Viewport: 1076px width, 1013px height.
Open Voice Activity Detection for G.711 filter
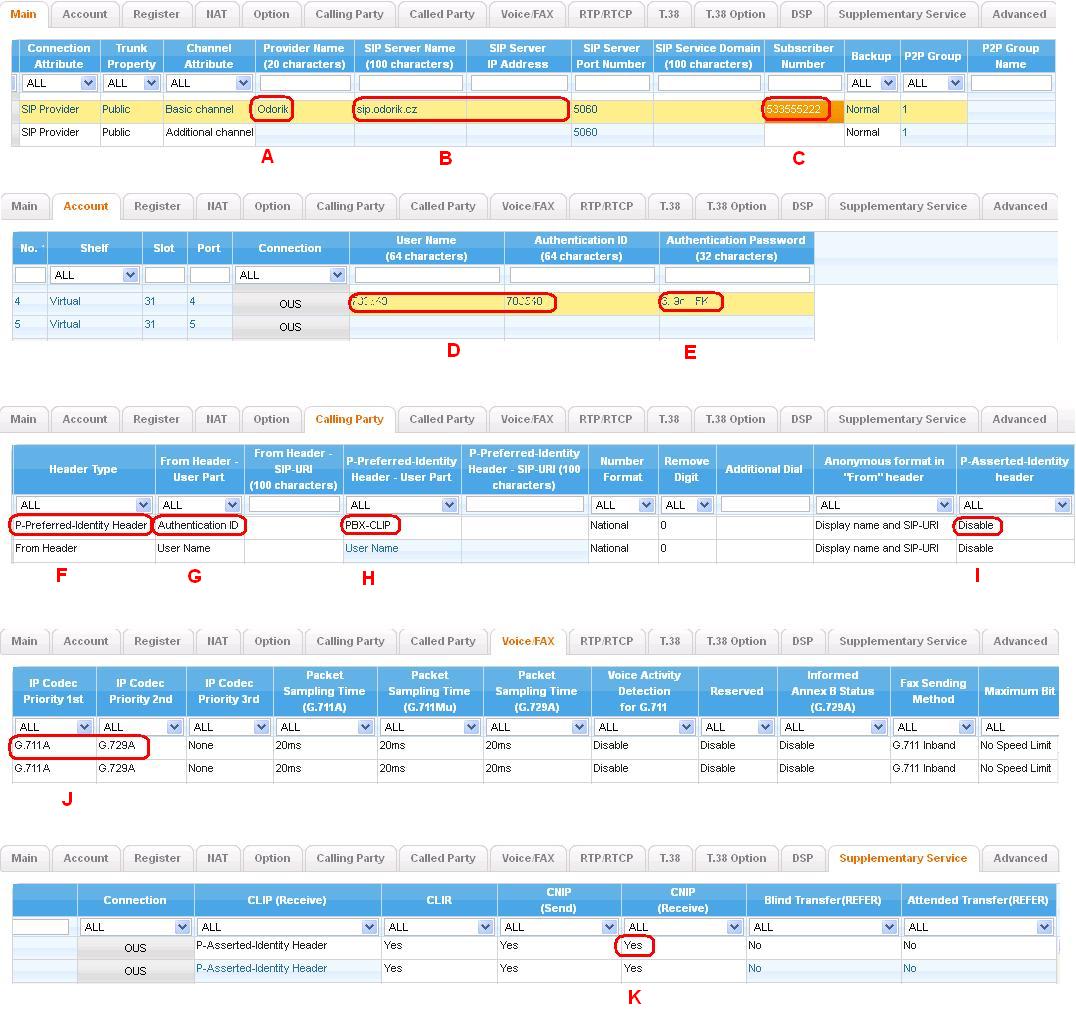644,727
